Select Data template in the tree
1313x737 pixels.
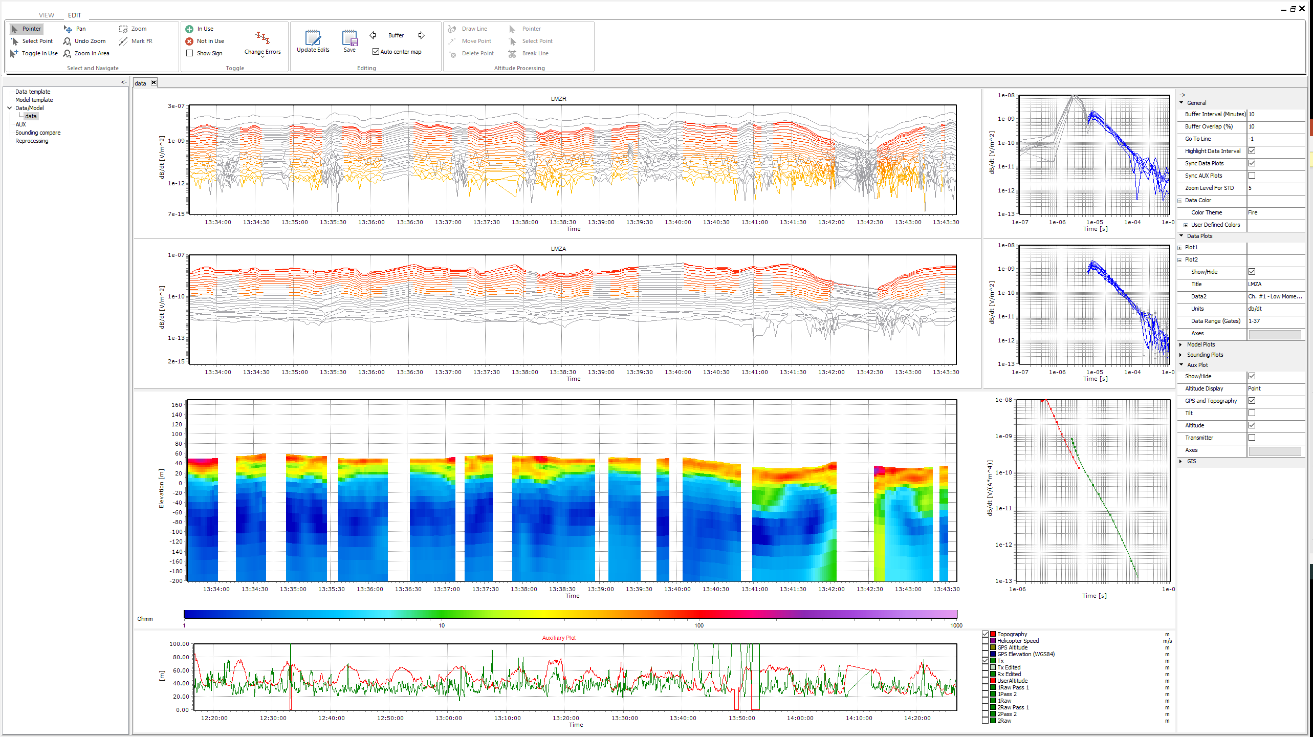33,92
